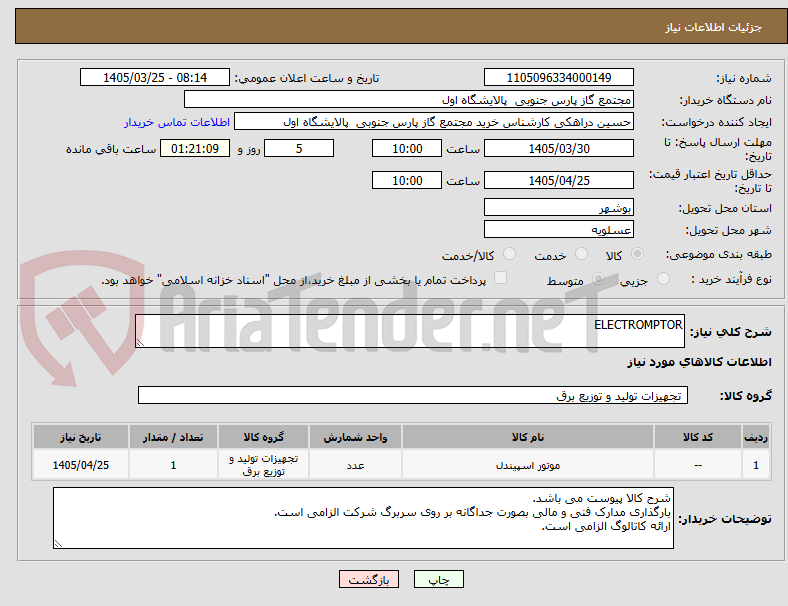Click the need number field 1105096334000149

coord(559,77)
